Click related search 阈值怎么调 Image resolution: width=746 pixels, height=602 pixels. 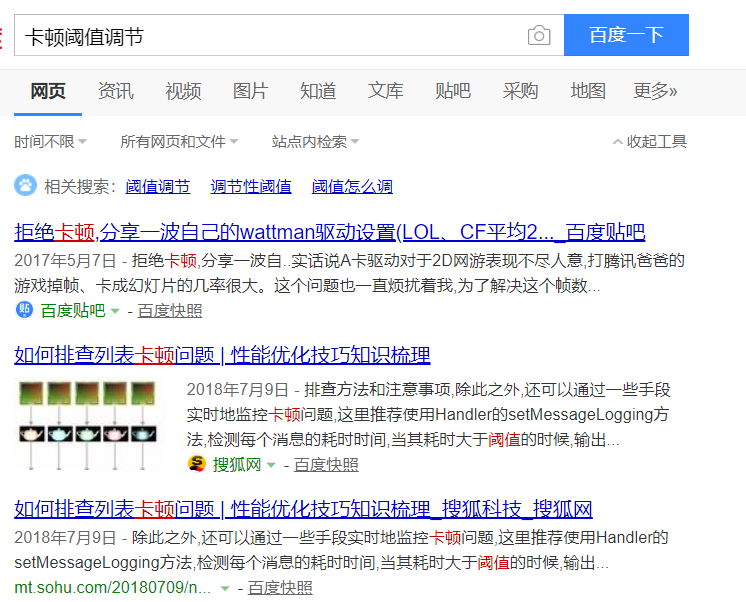click(x=352, y=186)
